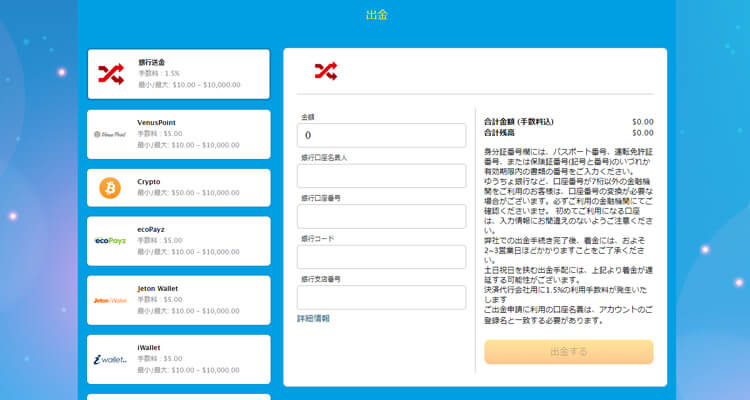This screenshot has width=750, height=400.
Task: Focus the 金額 amount input field
Action: [x=381, y=135]
